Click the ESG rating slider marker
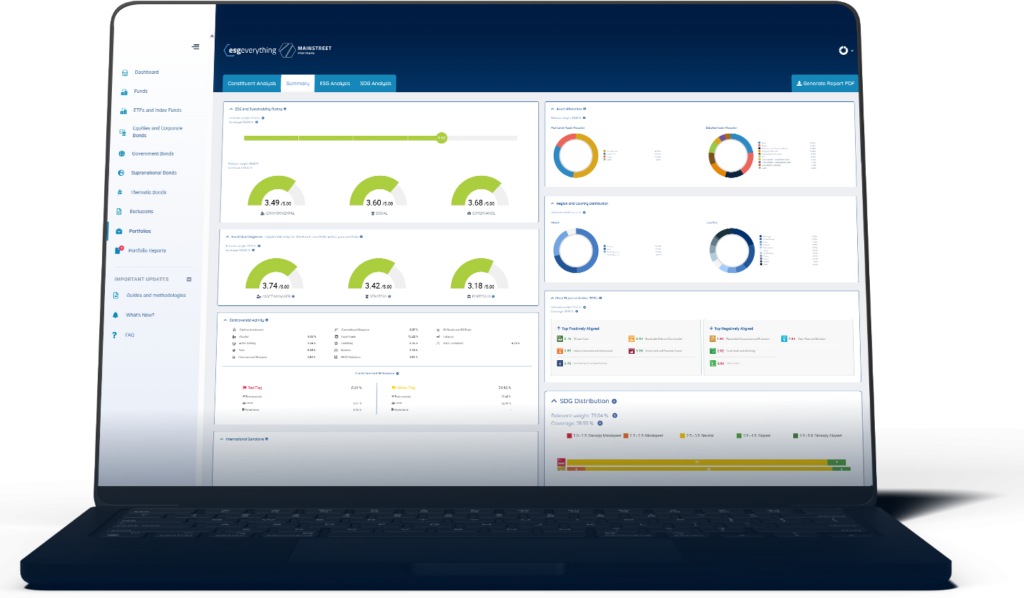The height and width of the screenshot is (598, 1024). [x=441, y=138]
